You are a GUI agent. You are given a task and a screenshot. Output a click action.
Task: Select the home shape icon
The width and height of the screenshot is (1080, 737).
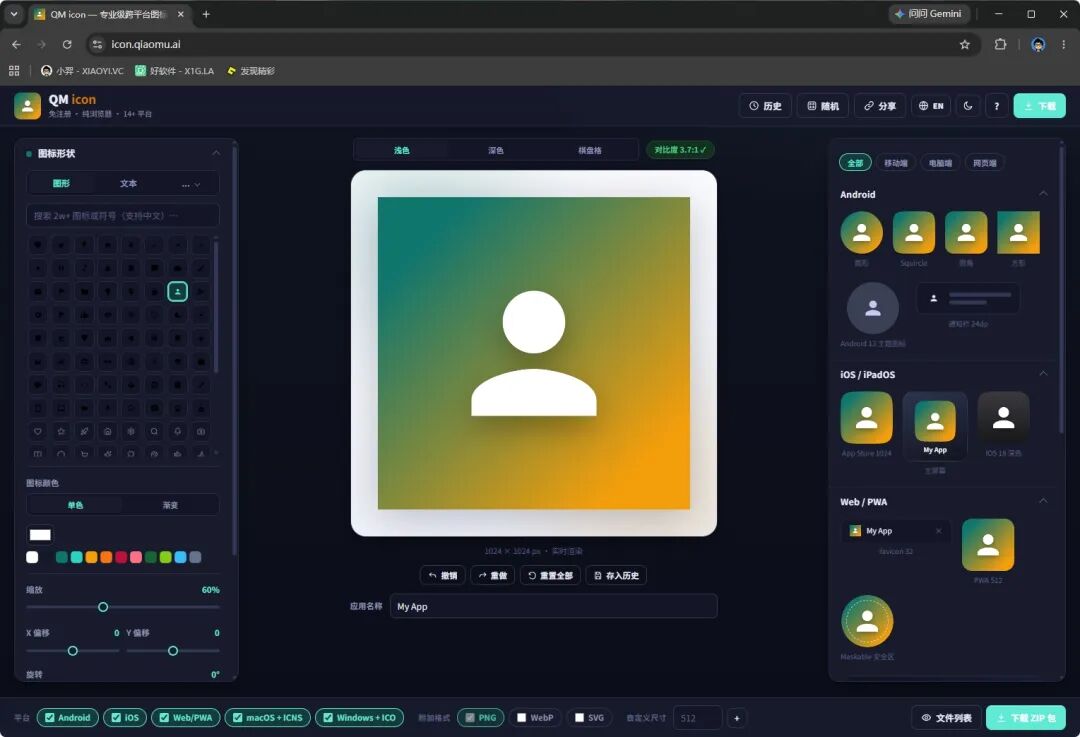pos(107,432)
